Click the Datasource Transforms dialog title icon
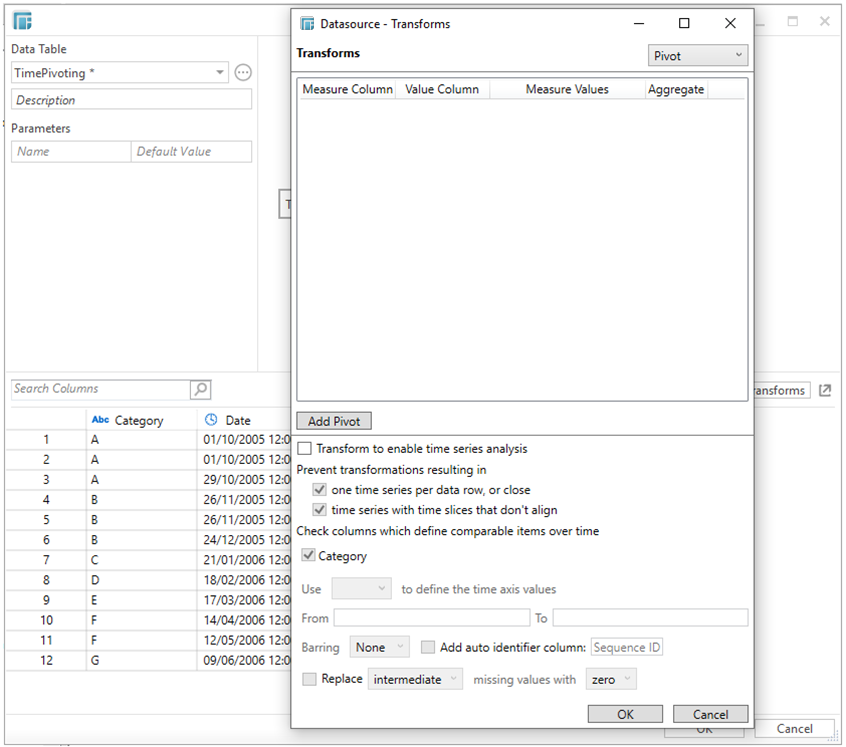Image resolution: width=846 pixels, height=747 pixels. 307,24
